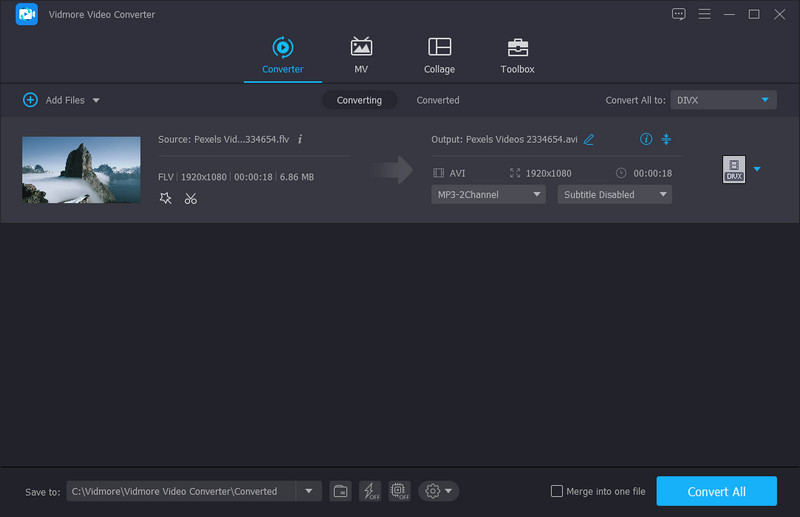This screenshot has width=800, height=517.
Task: Switch to the MV tab
Action: (x=361, y=56)
